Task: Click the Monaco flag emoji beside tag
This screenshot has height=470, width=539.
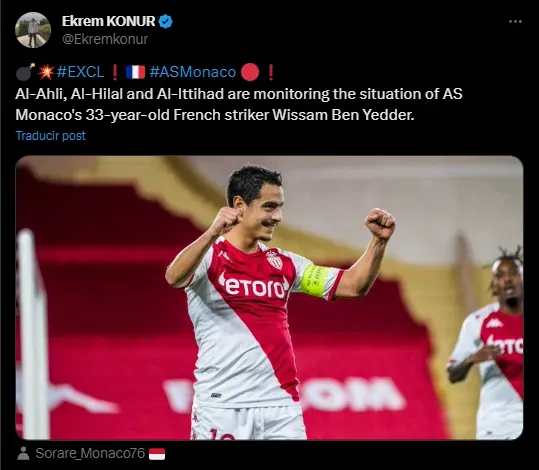Action: (x=157, y=454)
